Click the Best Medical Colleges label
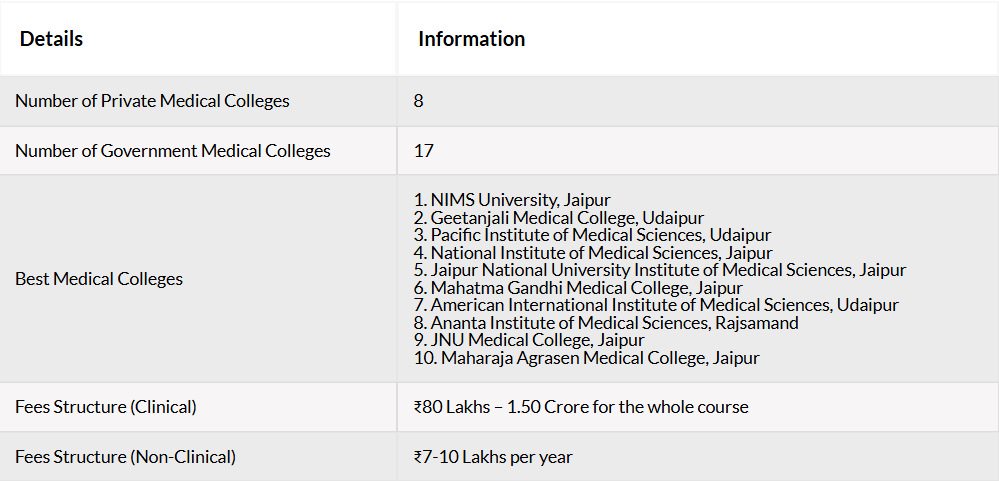The width and height of the screenshot is (999, 482). [99, 279]
